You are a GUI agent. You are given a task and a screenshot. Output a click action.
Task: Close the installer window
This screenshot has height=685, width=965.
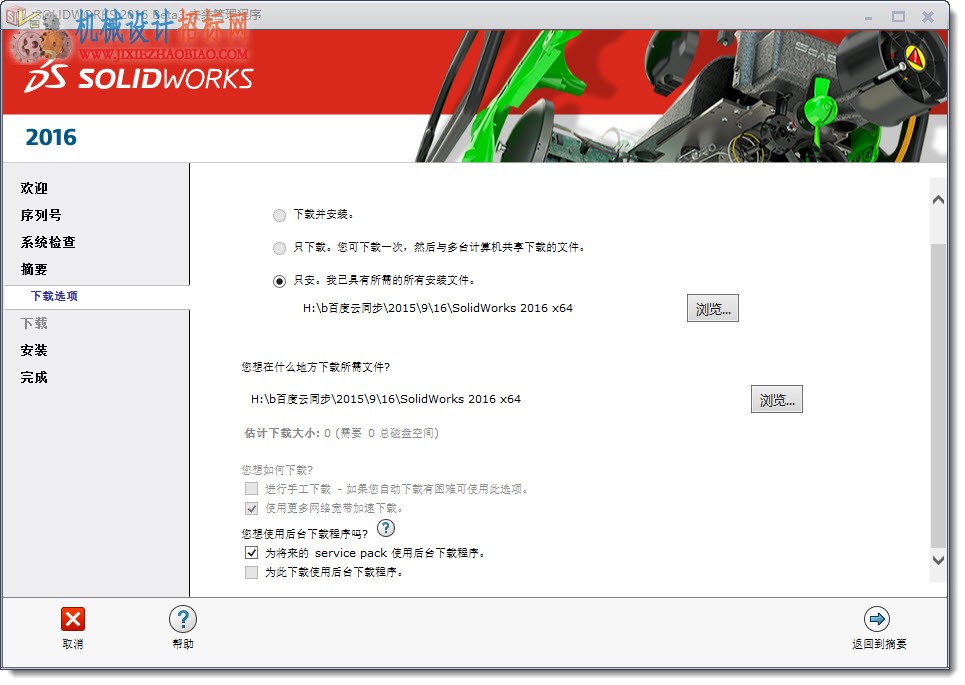click(928, 17)
